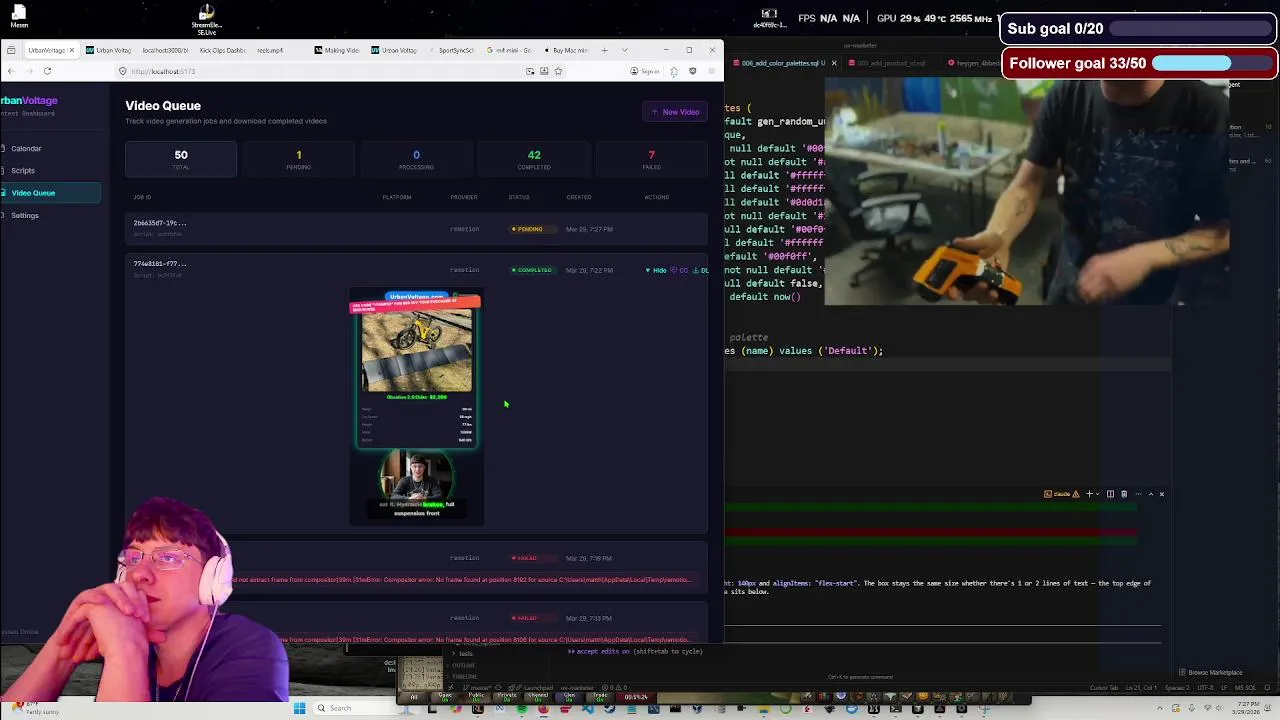Click Sign in in the browser toolbar
Image resolution: width=1280 pixels, height=720 pixels.
coord(645,71)
